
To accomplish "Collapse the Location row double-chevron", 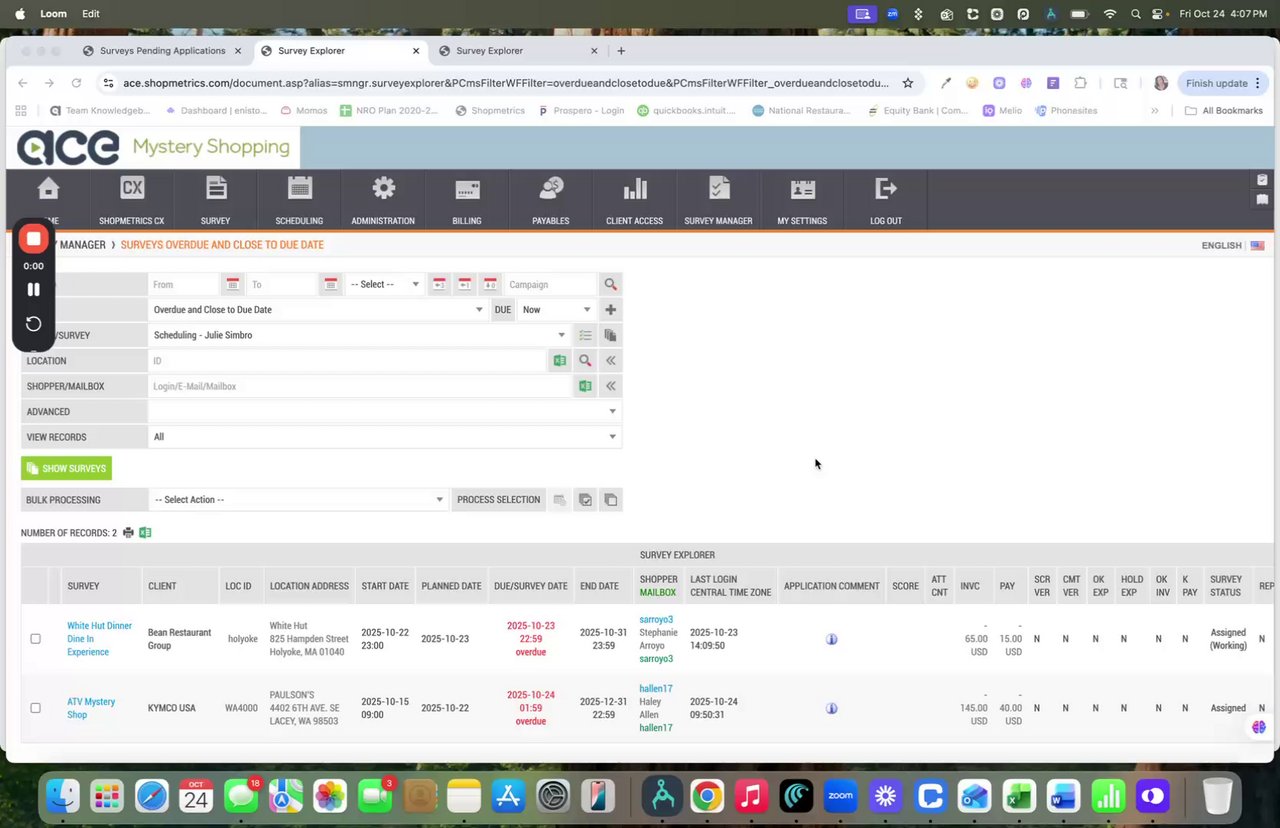I will (x=610, y=361).
